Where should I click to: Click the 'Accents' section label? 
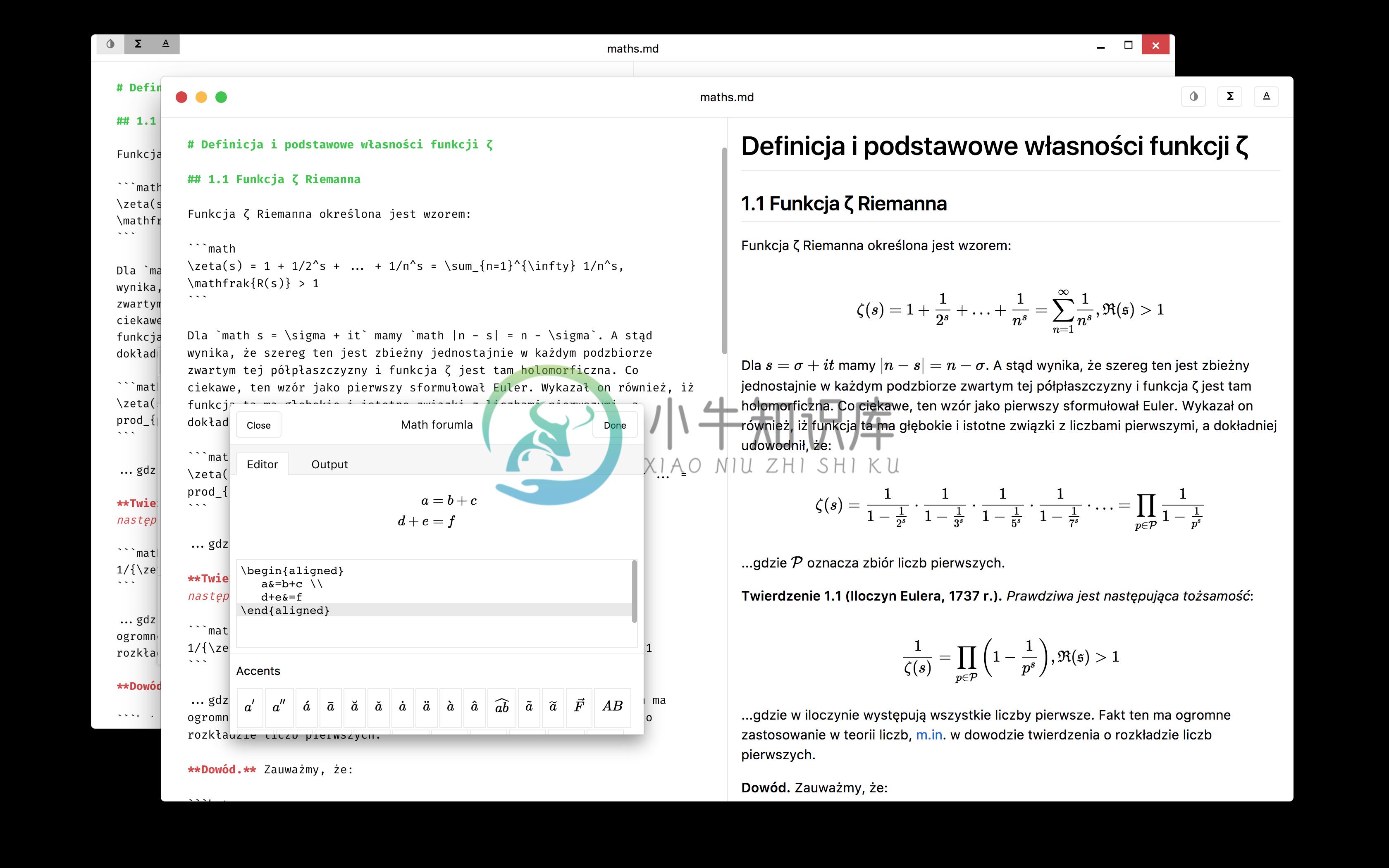pyautogui.click(x=258, y=670)
